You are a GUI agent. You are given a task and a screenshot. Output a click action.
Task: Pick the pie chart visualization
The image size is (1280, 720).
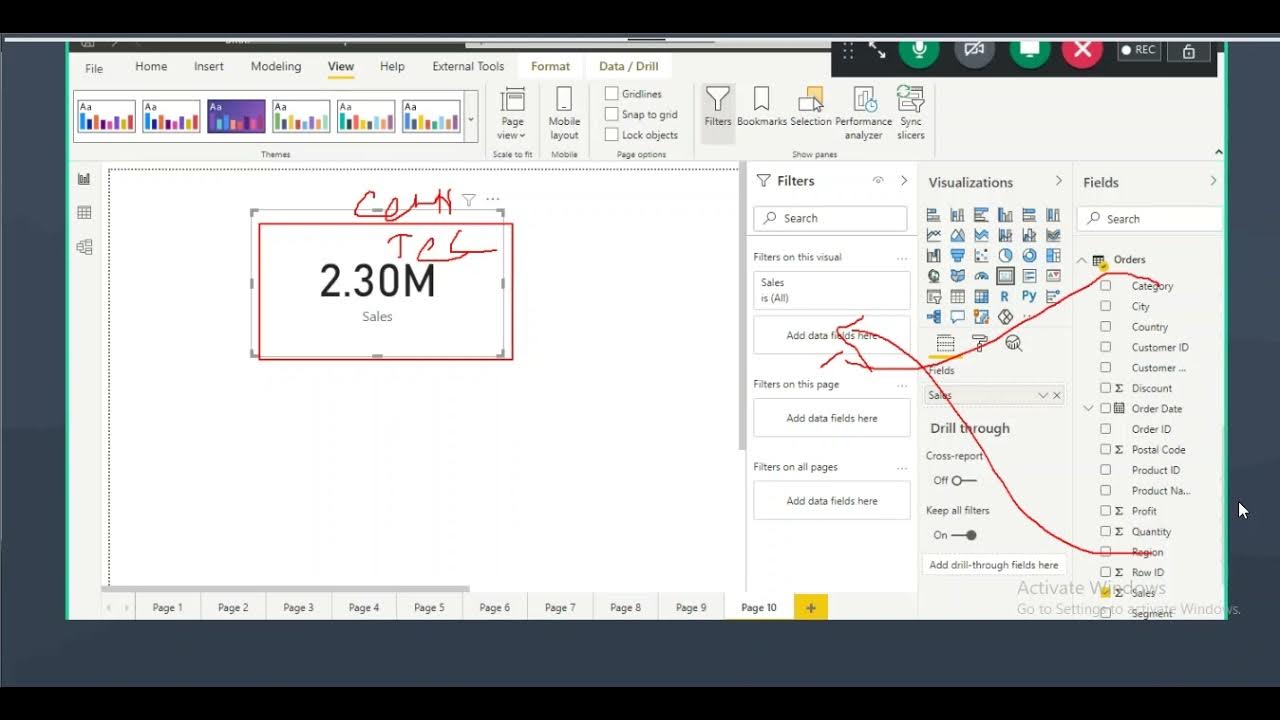(x=1005, y=255)
